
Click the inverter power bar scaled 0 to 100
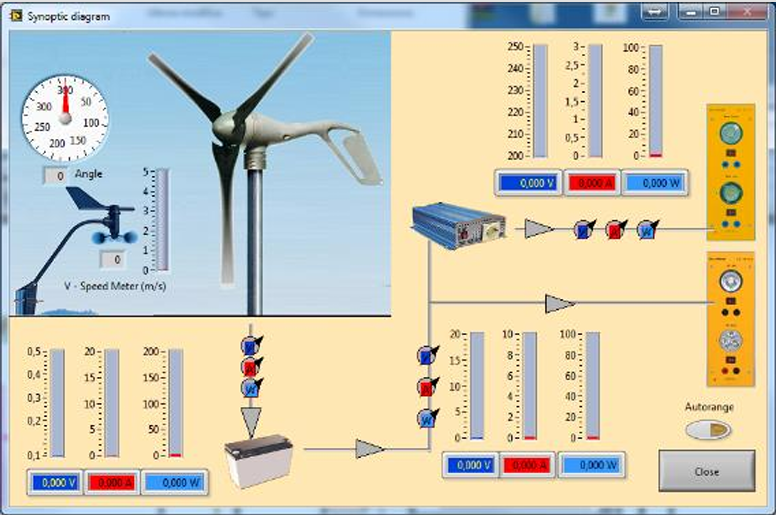(x=656, y=101)
